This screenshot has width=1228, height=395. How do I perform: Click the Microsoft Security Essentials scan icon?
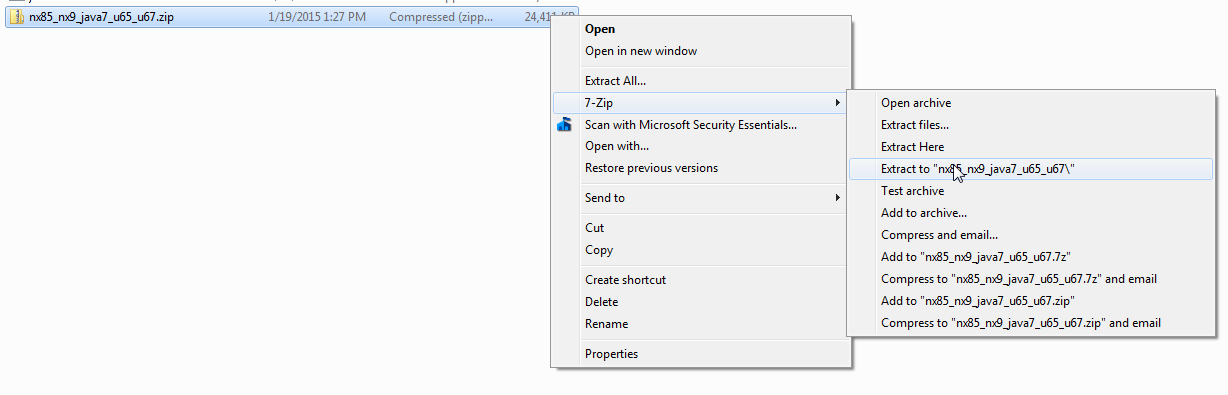coord(565,125)
